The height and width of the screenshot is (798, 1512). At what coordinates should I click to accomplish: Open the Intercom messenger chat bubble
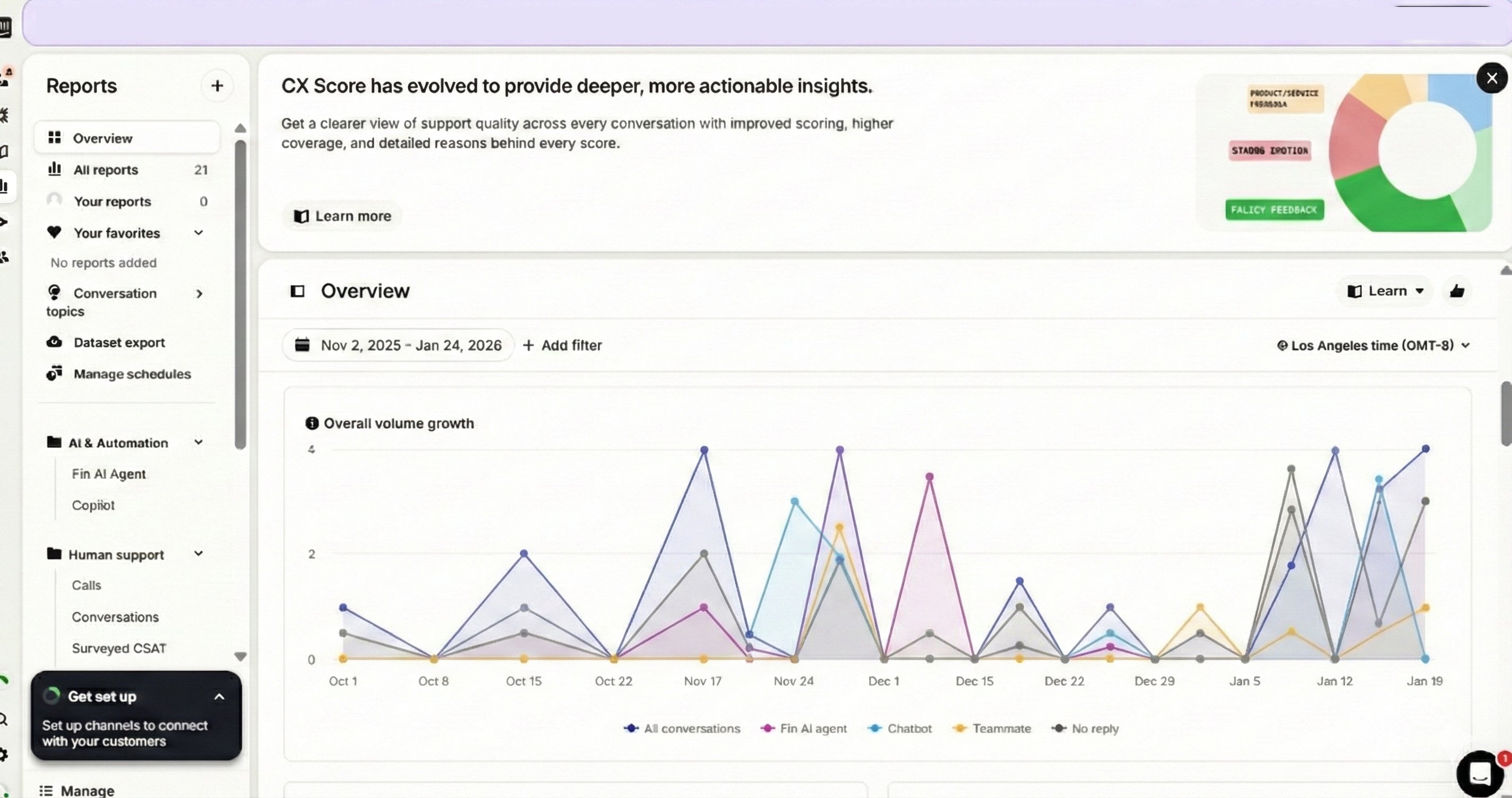tap(1479, 774)
